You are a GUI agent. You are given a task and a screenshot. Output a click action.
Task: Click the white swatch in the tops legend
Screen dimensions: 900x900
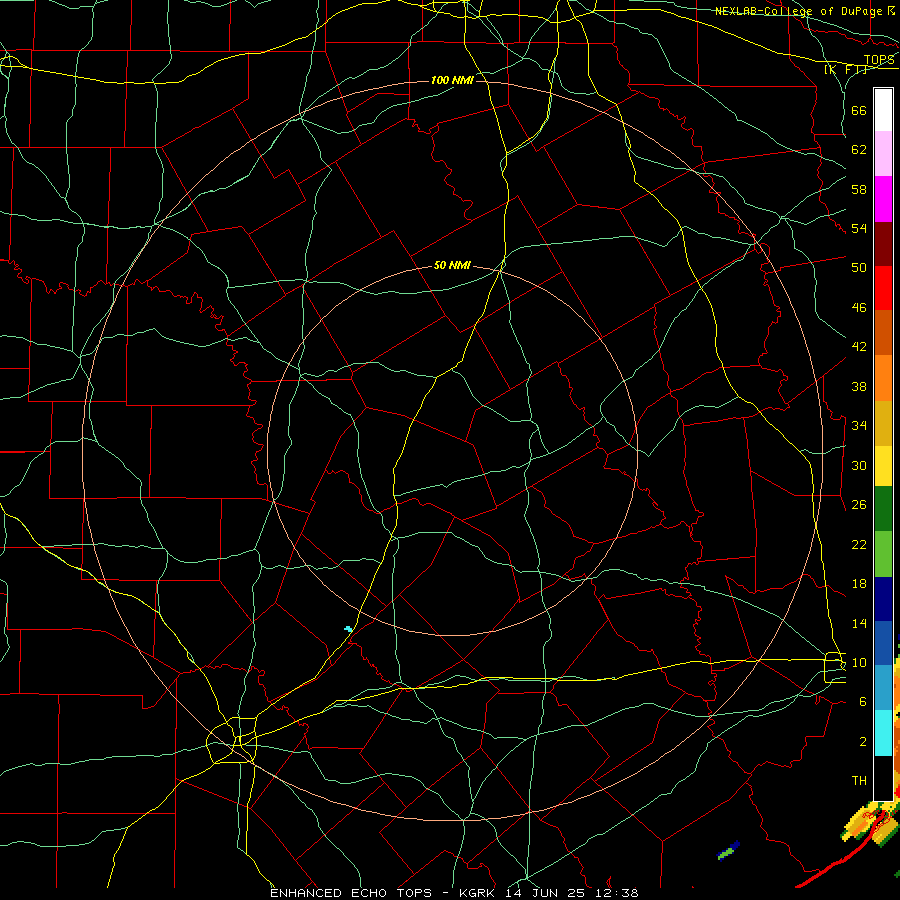[x=883, y=110]
